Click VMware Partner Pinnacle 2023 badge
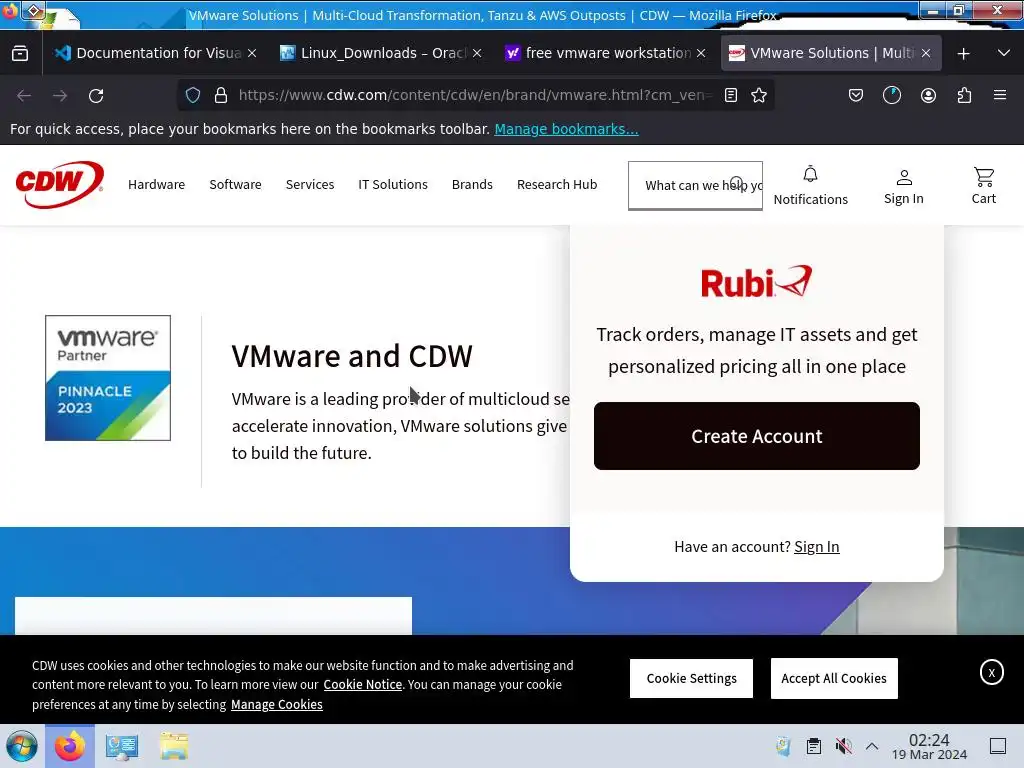This screenshot has height=768, width=1024. (x=108, y=377)
